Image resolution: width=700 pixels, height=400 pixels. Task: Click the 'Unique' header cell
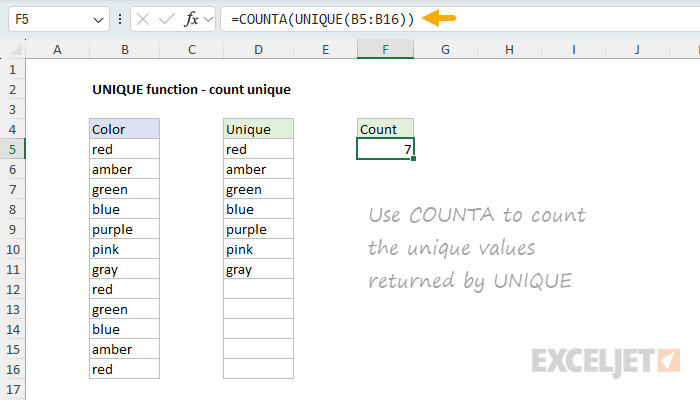(x=258, y=129)
